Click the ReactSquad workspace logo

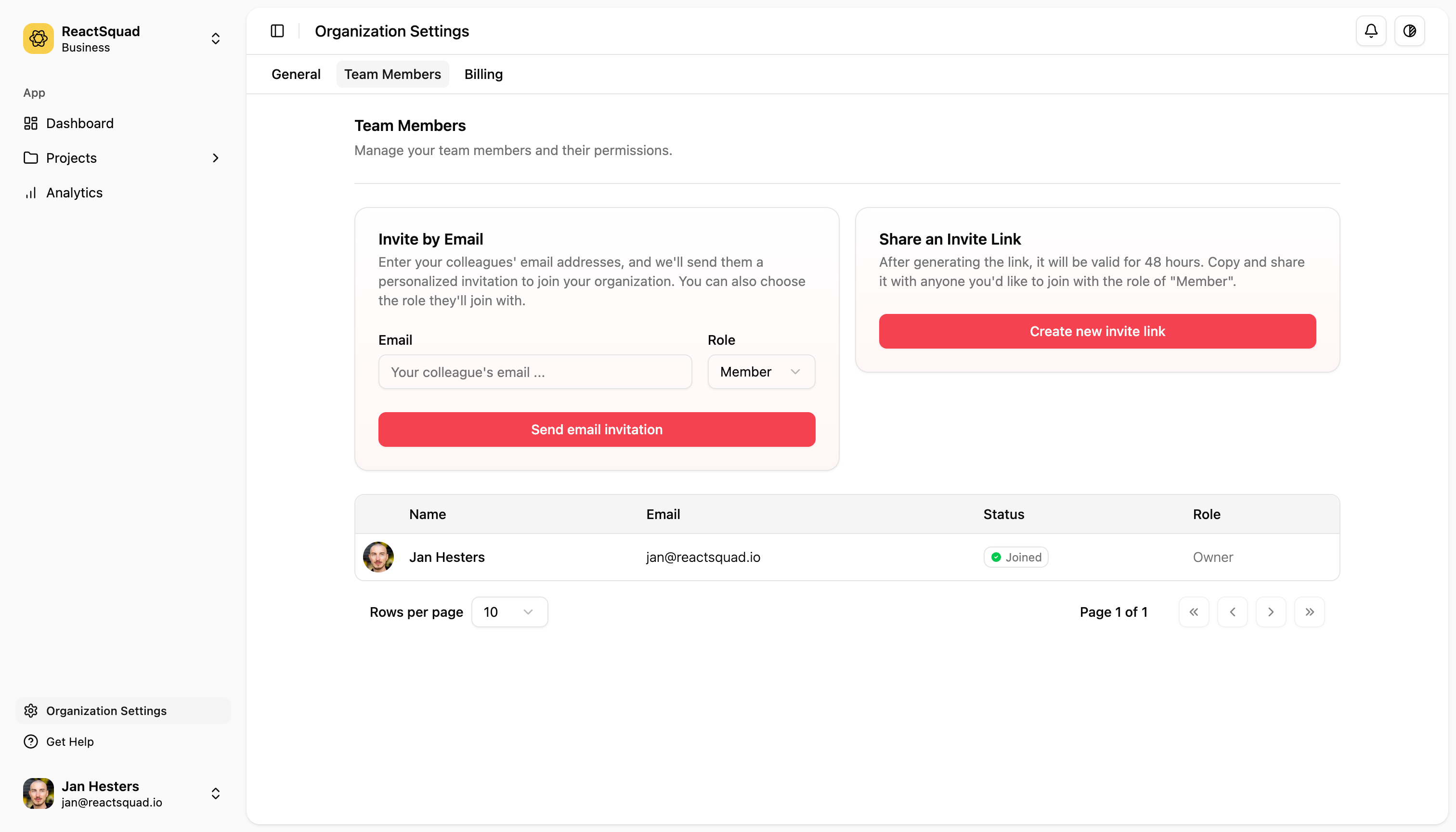38,39
